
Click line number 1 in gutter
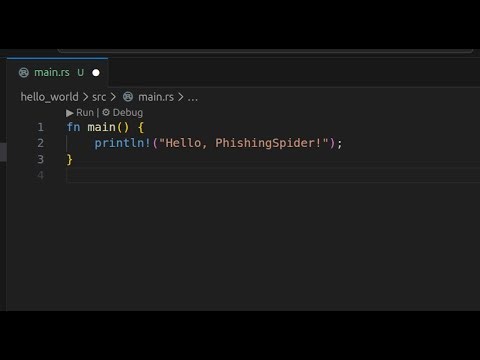pos(40,127)
